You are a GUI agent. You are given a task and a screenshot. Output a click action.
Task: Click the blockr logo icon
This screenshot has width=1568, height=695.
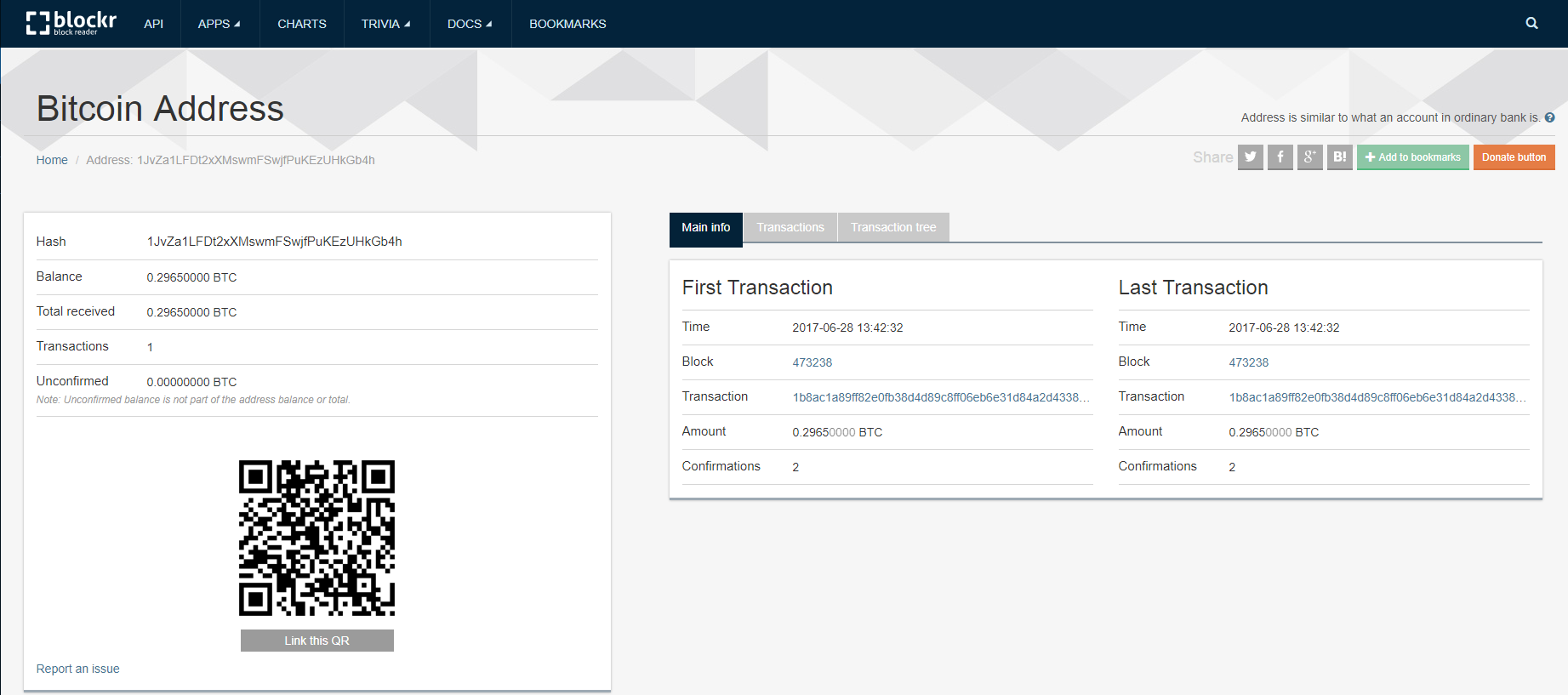(x=38, y=23)
